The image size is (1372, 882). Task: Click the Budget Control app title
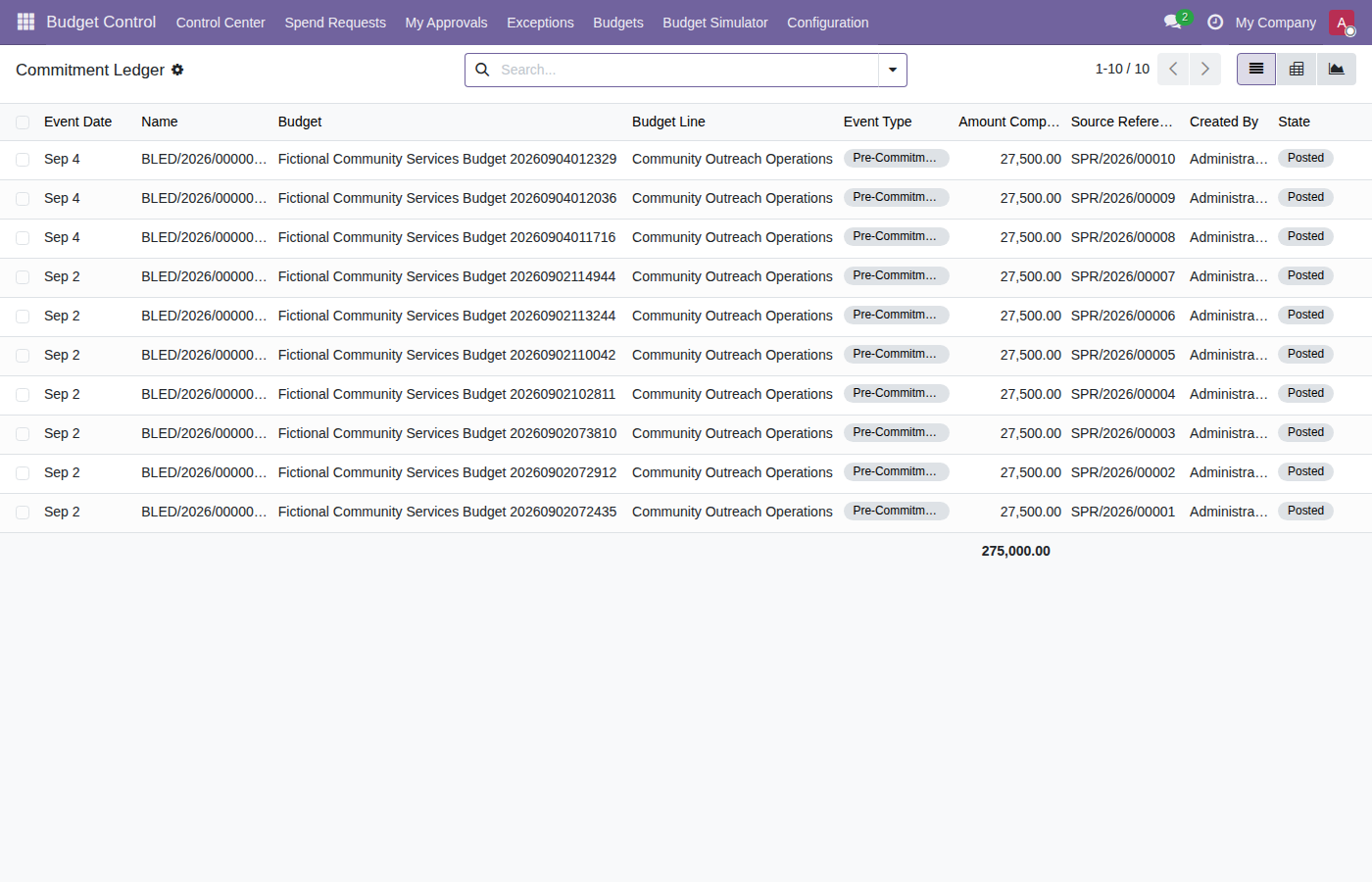101,22
